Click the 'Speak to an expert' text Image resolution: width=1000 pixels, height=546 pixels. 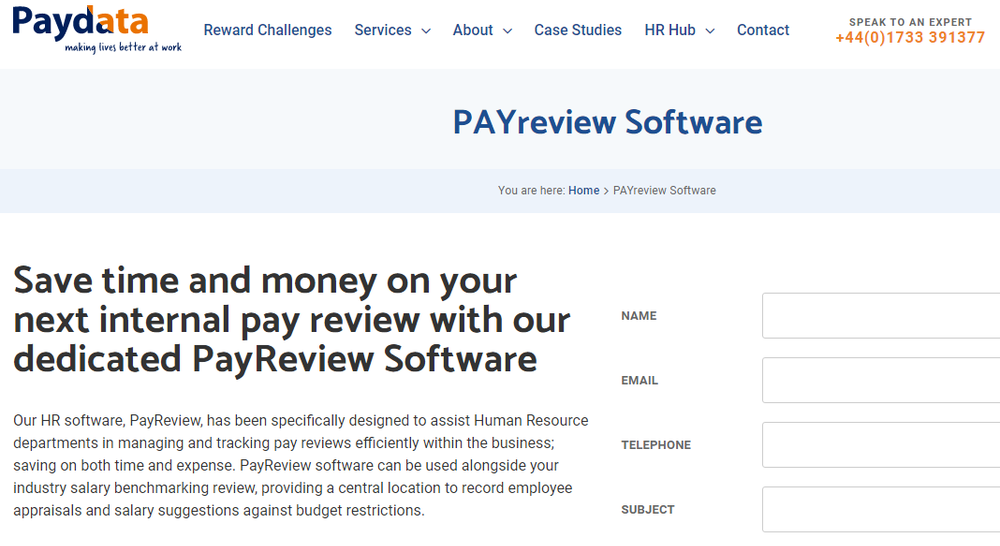coord(910,22)
